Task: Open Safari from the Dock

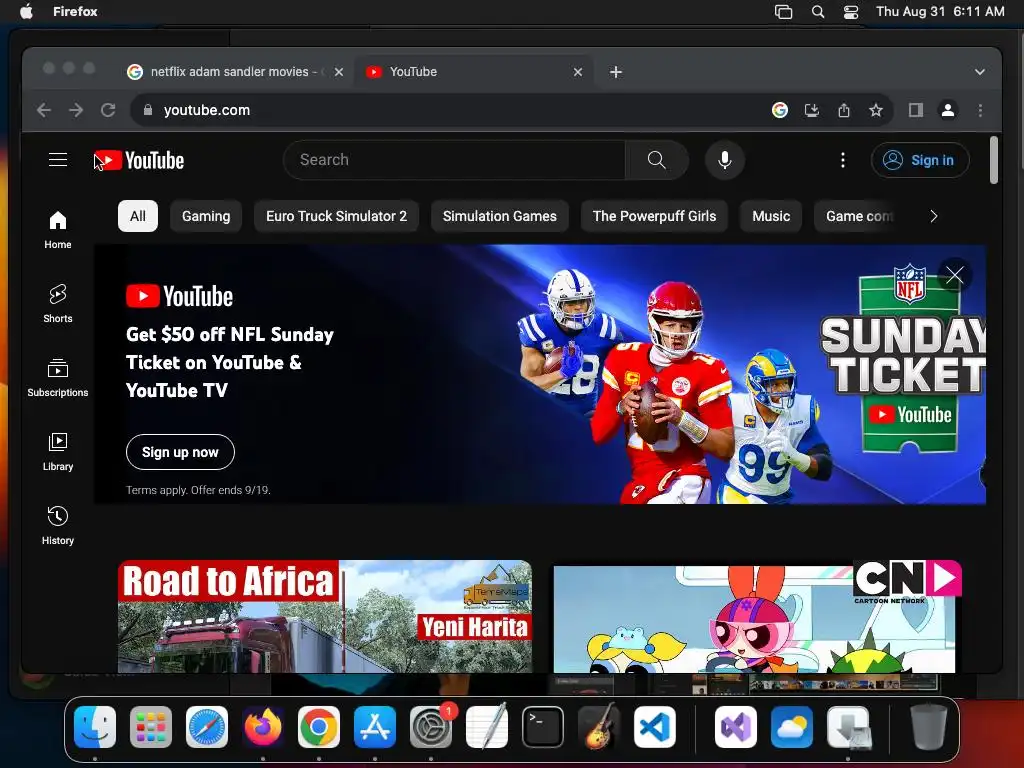Action: (207, 727)
